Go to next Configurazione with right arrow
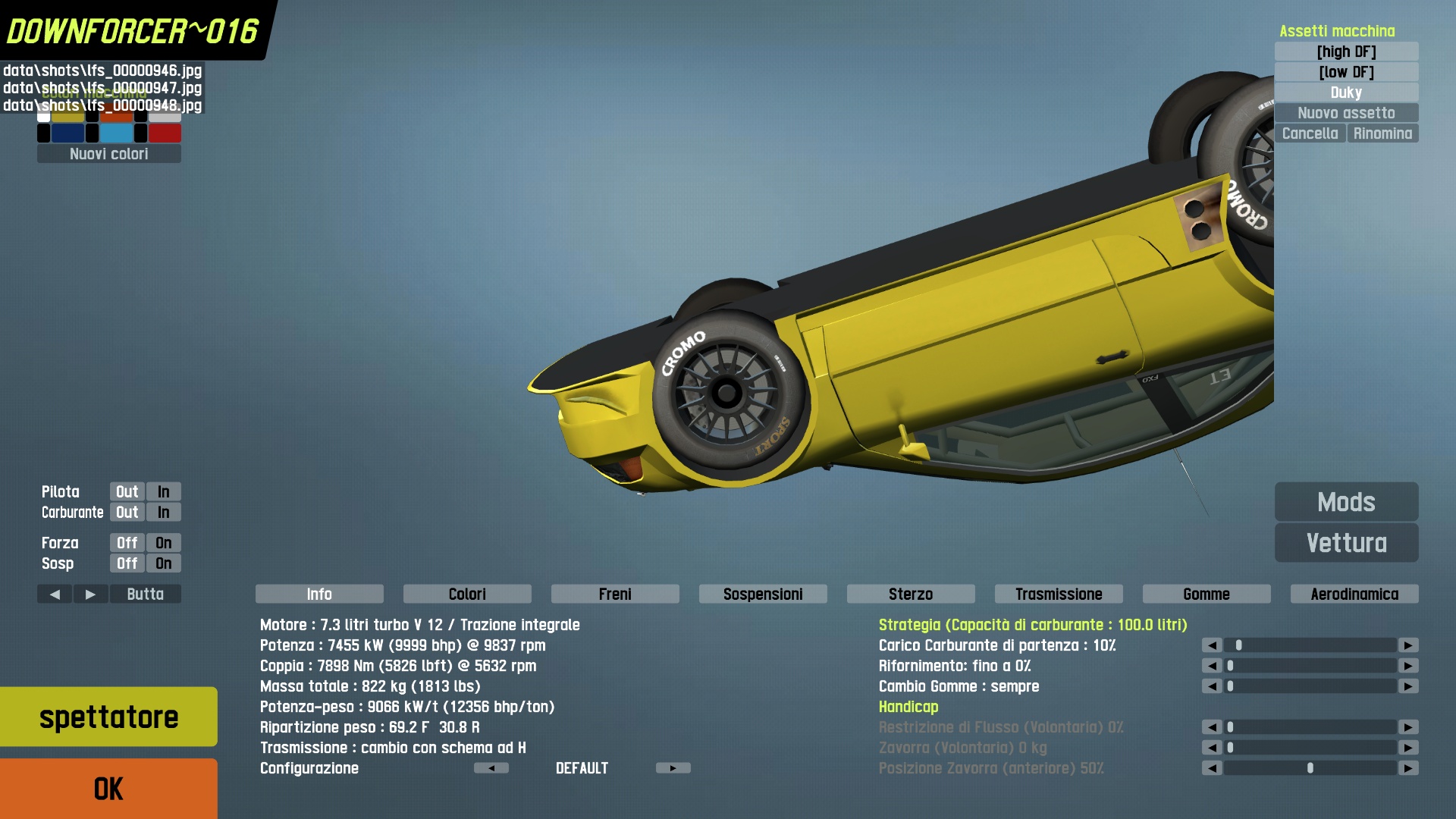 [673, 768]
